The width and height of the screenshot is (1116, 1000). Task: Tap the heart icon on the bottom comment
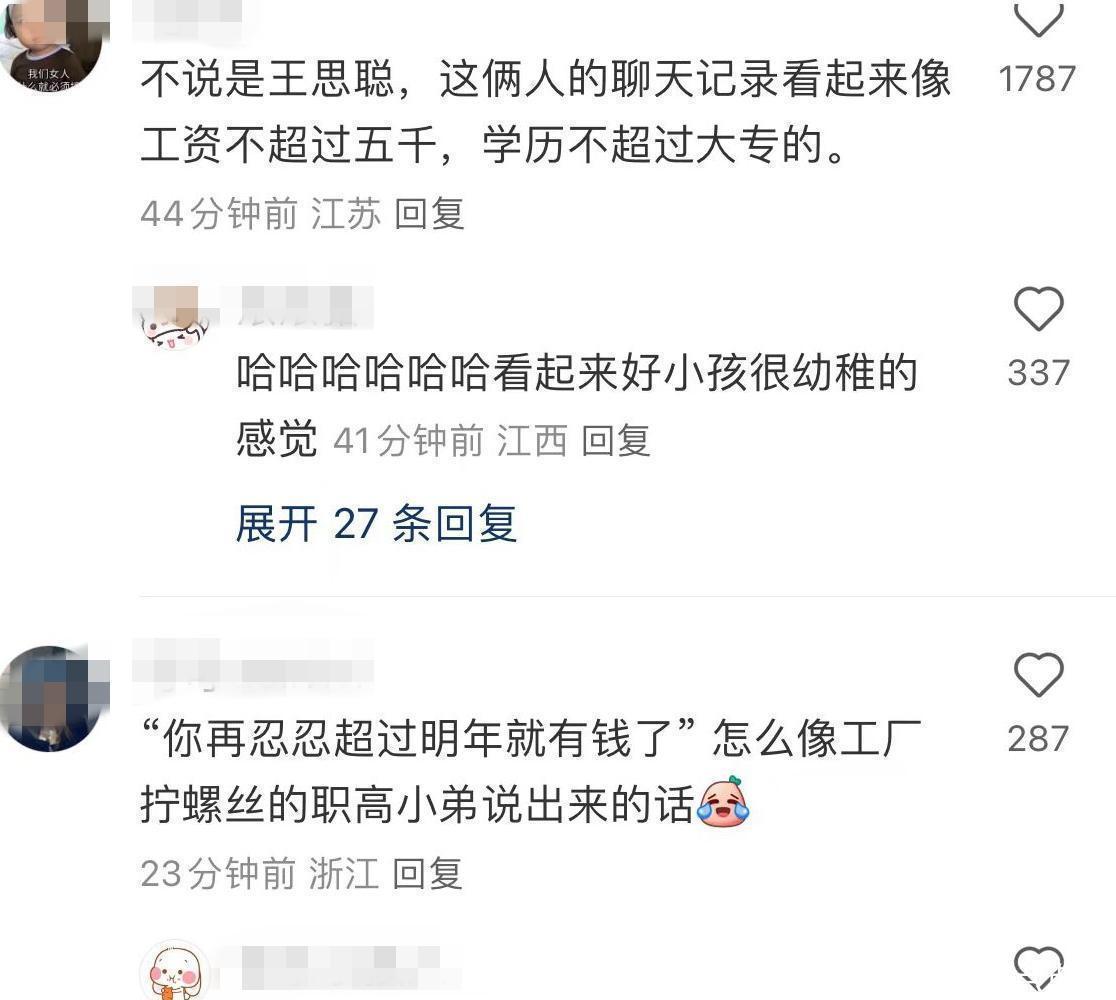click(x=1038, y=968)
